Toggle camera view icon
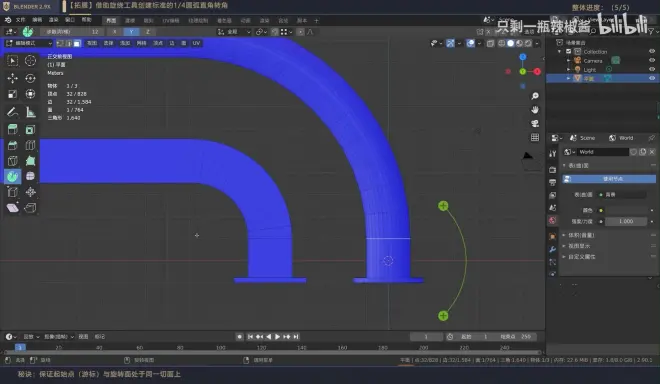 pos(535,123)
